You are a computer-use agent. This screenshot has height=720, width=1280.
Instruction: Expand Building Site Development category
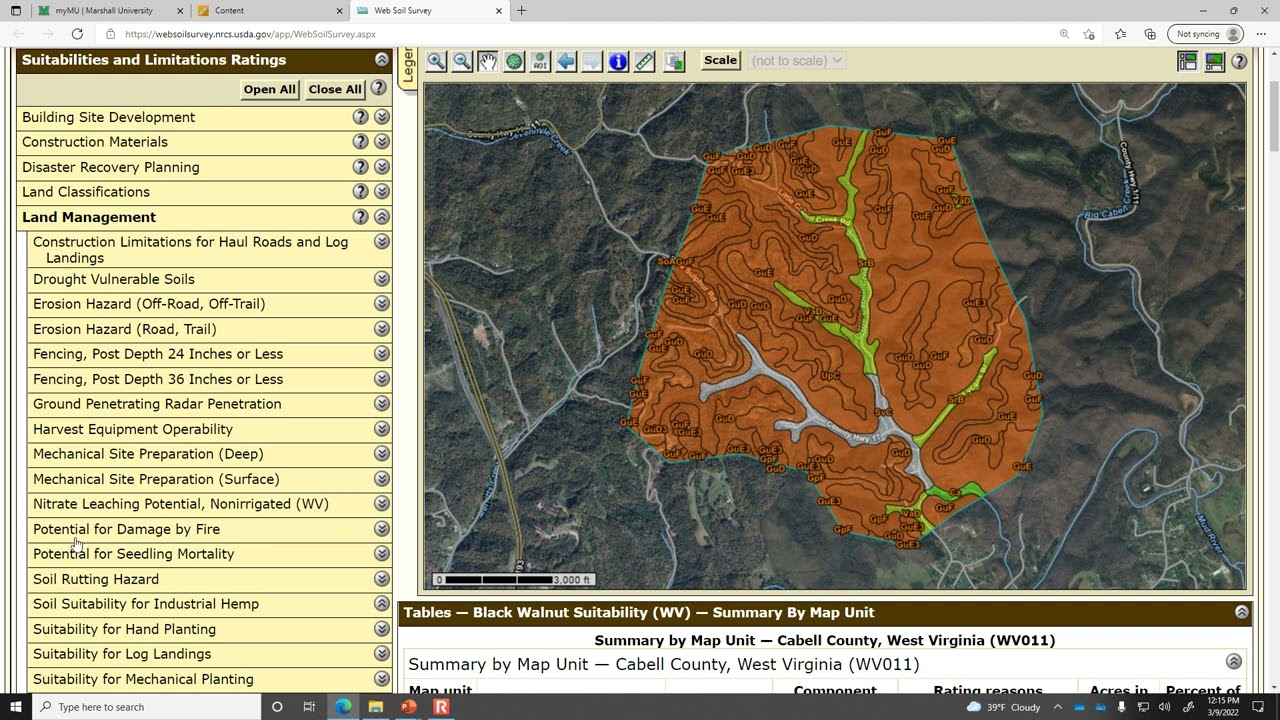click(381, 117)
